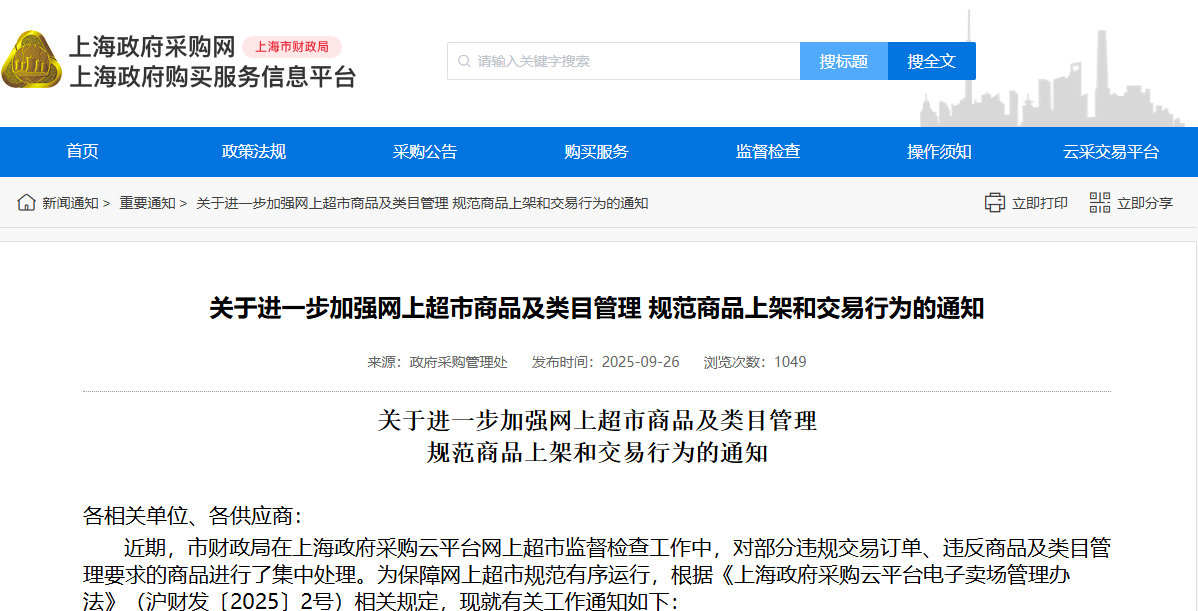Click the printer icon for 立即打印
1198x611 pixels.
[994, 203]
